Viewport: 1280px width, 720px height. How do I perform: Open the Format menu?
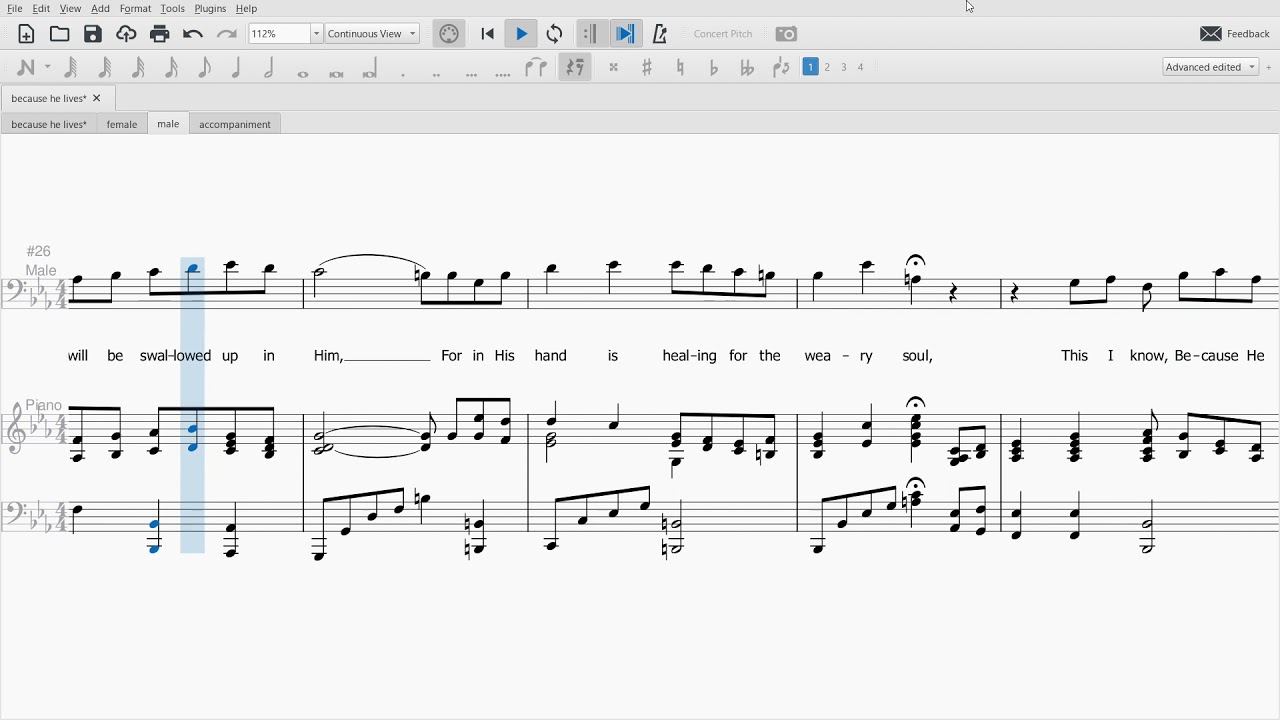coord(135,8)
